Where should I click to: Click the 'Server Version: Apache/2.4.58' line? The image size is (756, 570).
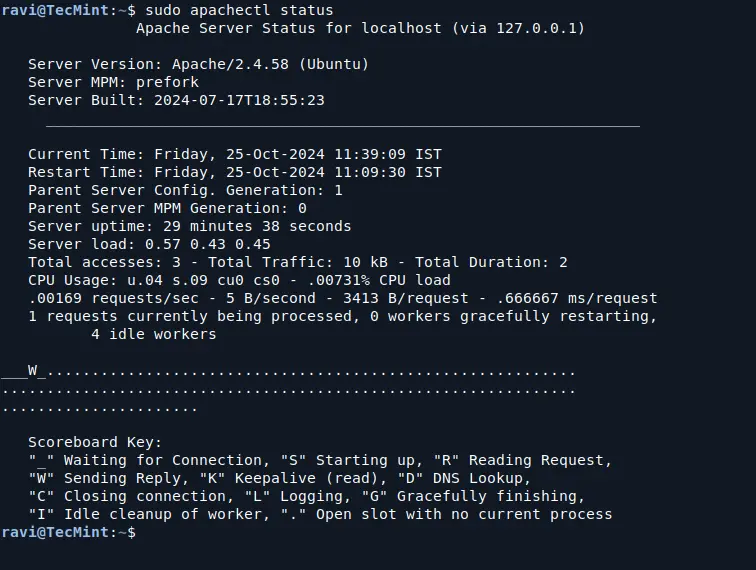[x=198, y=64]
